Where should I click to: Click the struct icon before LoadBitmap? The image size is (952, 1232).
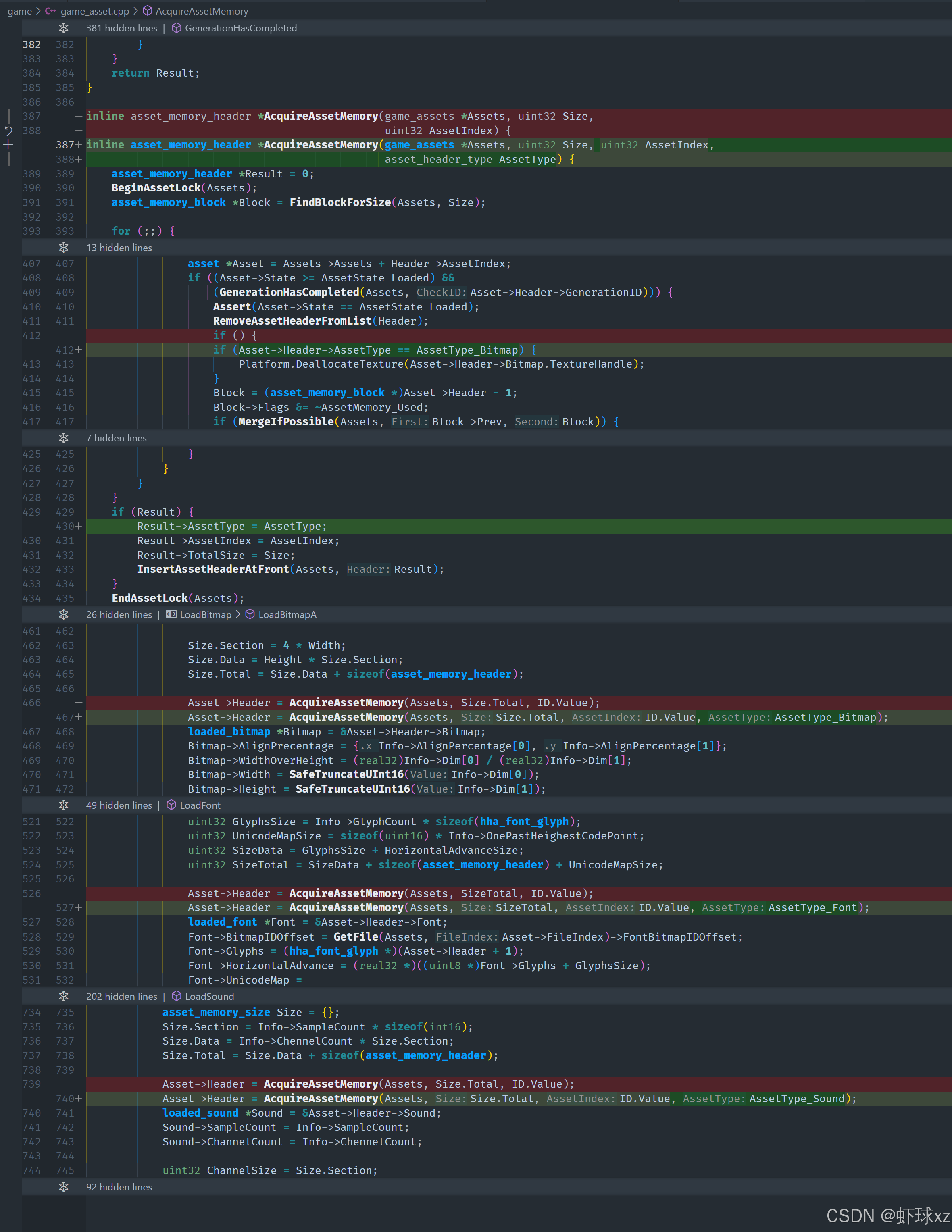point(171,615)
